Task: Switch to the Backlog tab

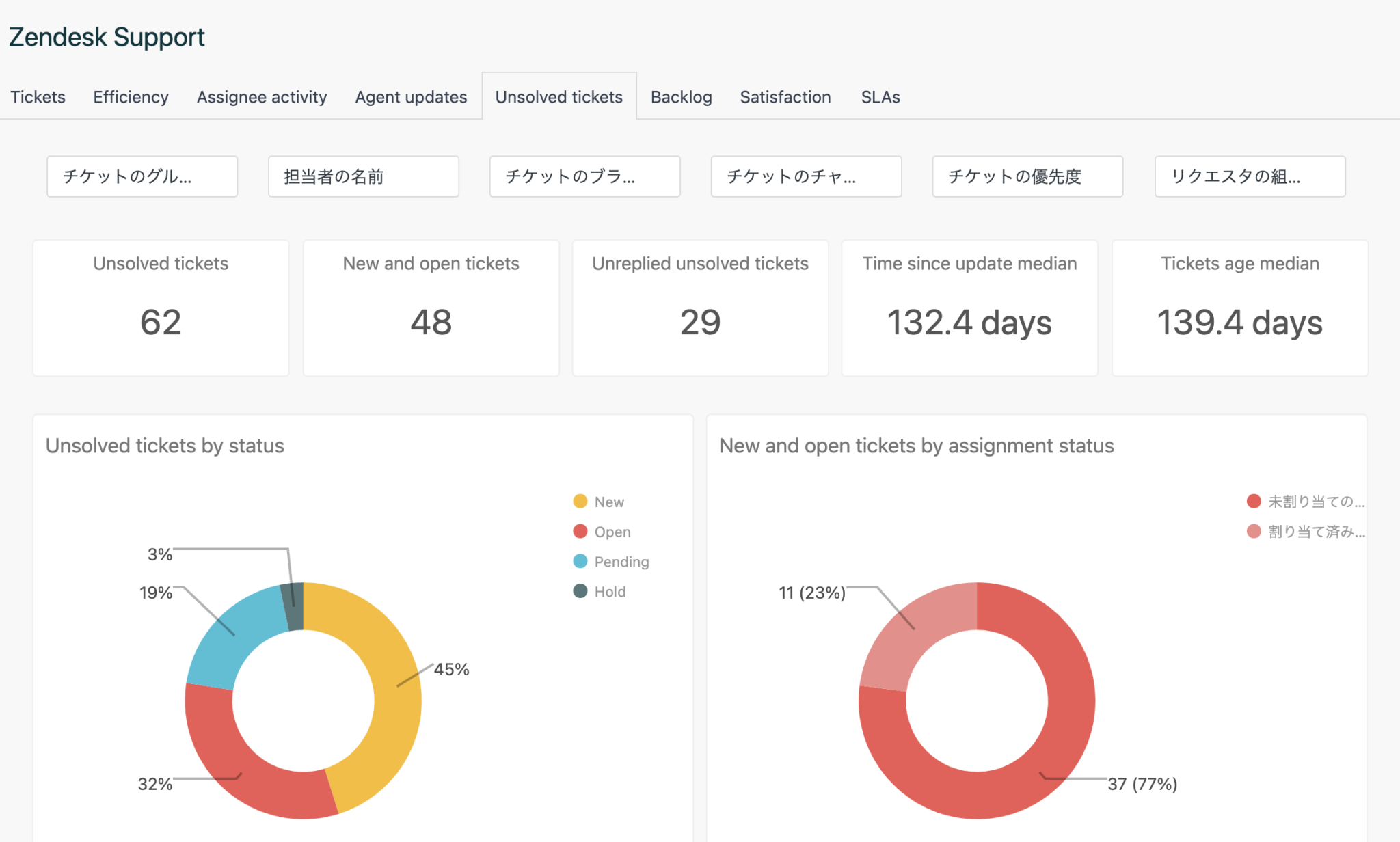Action: tap(681, 97)
